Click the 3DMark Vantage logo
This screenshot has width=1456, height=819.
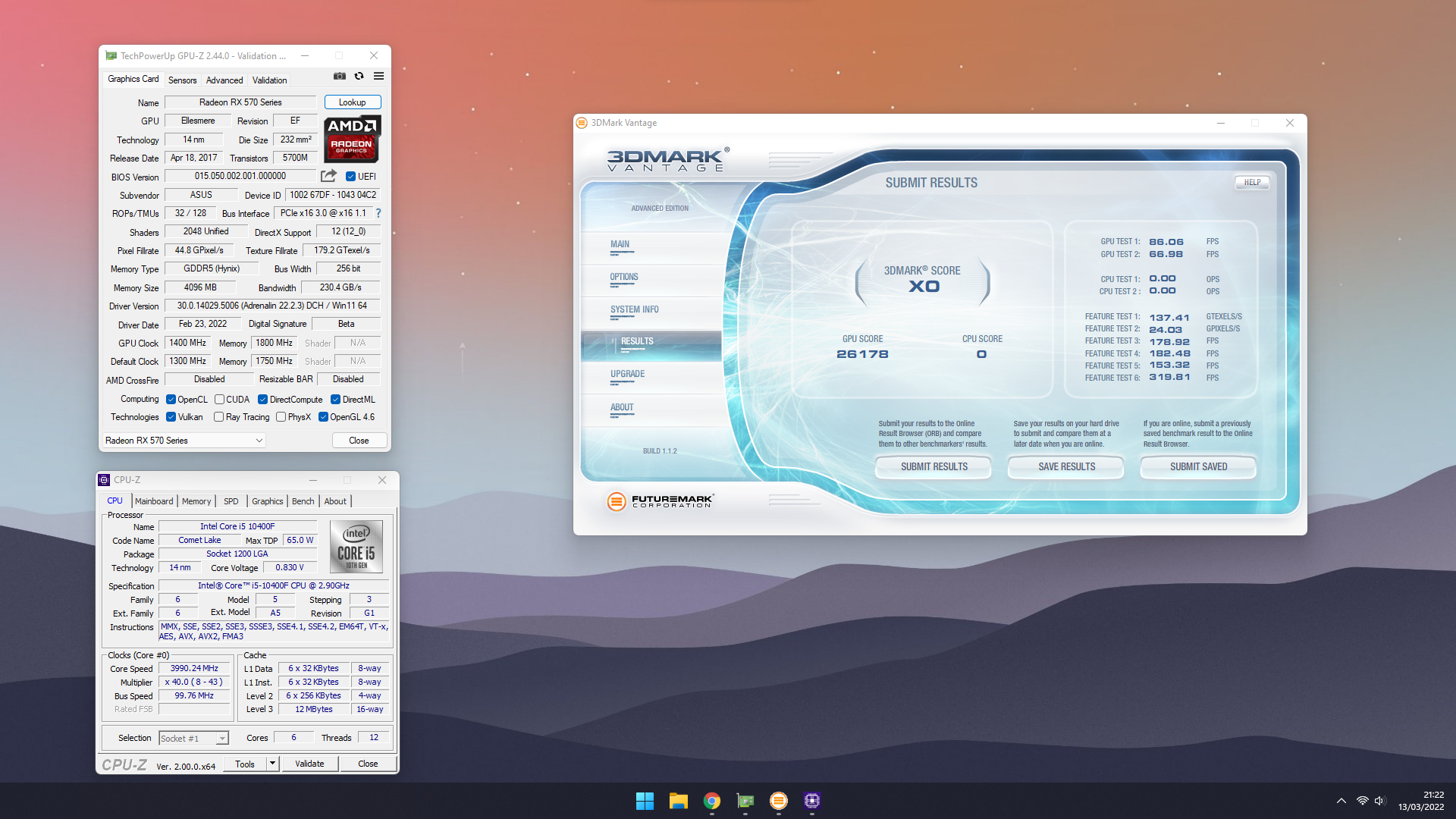[668, 159]
